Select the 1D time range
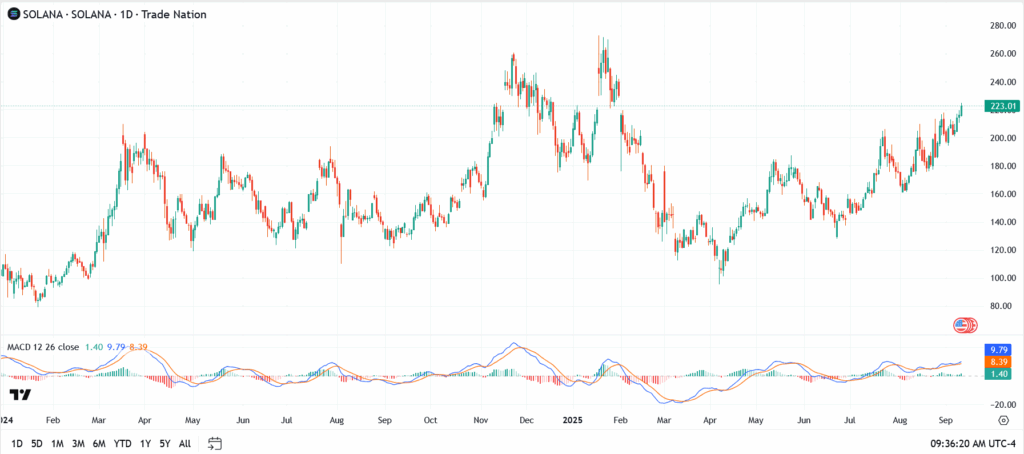The width and height of the screenshot is (1024, 454). tap(17, 442)
